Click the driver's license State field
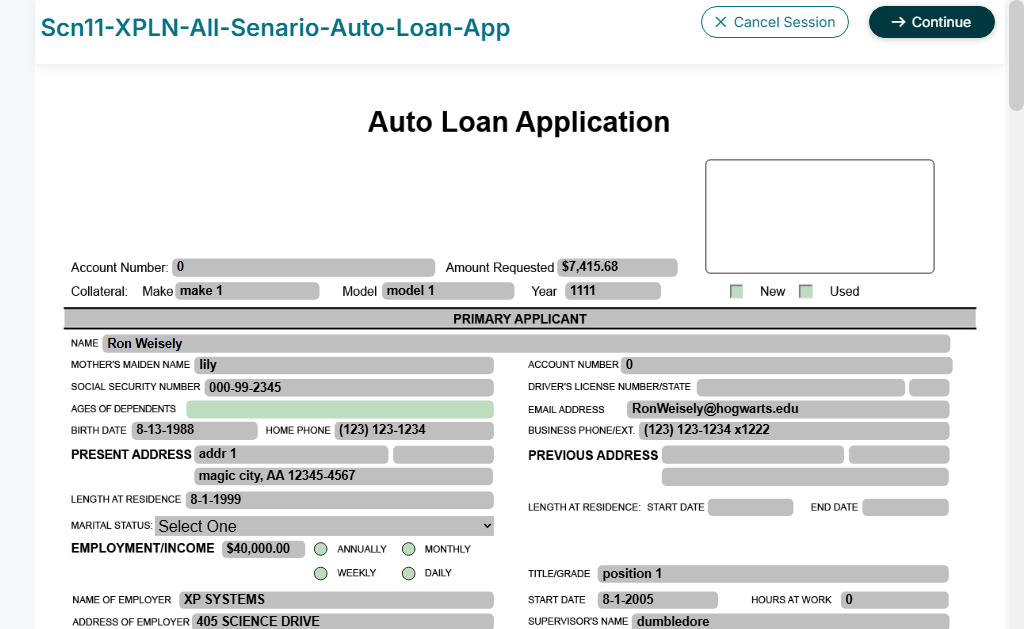The height and width of the screenshot is (629, 1024). (929, 387)
